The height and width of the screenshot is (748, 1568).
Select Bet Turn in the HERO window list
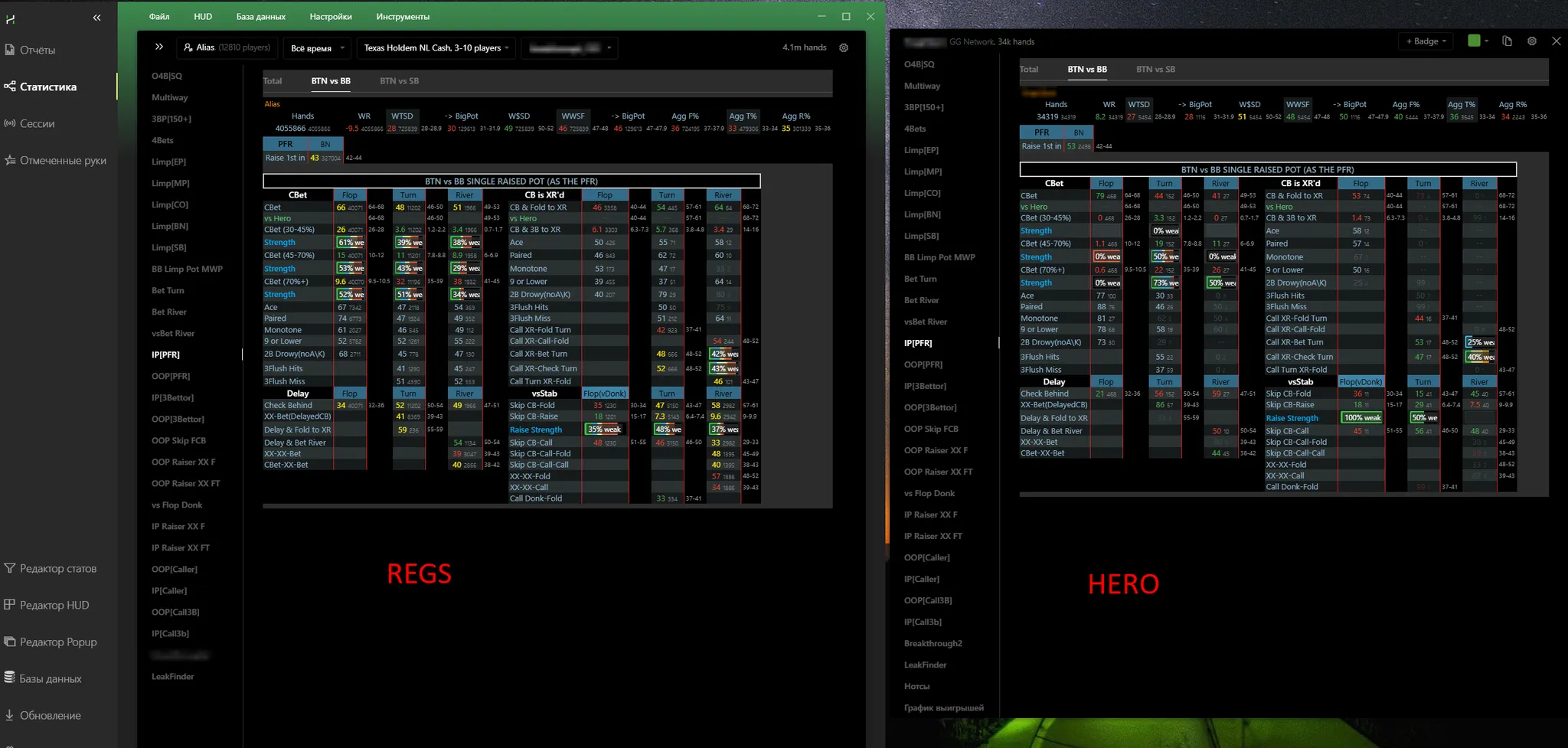click(920, 279)
